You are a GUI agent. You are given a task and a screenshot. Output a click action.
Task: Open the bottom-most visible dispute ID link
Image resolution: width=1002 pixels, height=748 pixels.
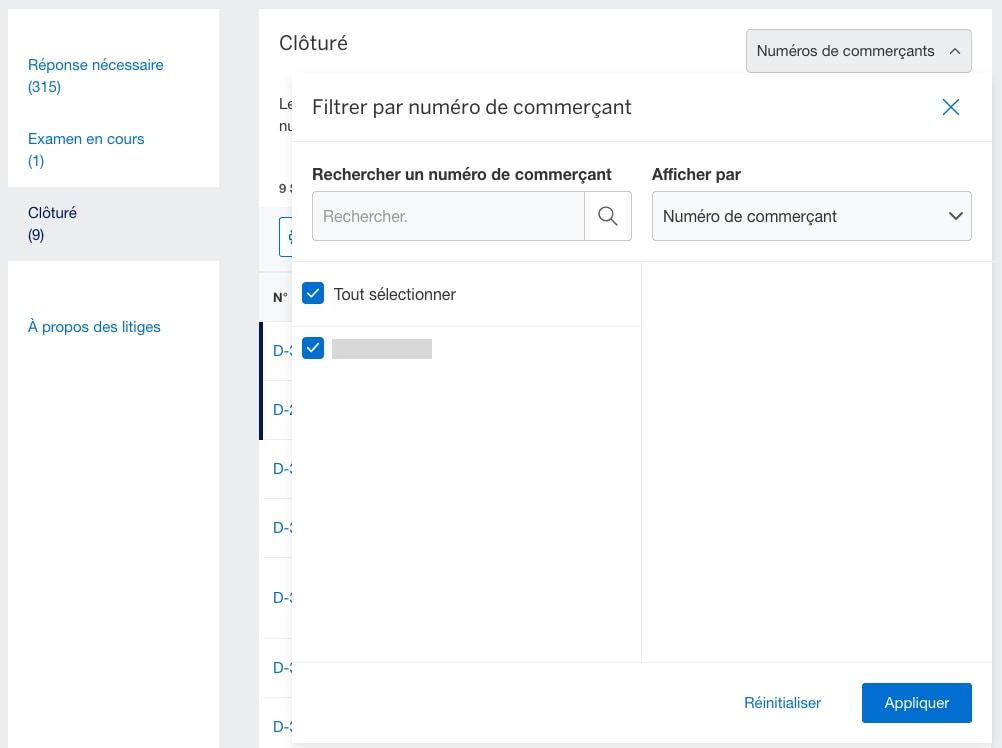[x=280, y=726]
